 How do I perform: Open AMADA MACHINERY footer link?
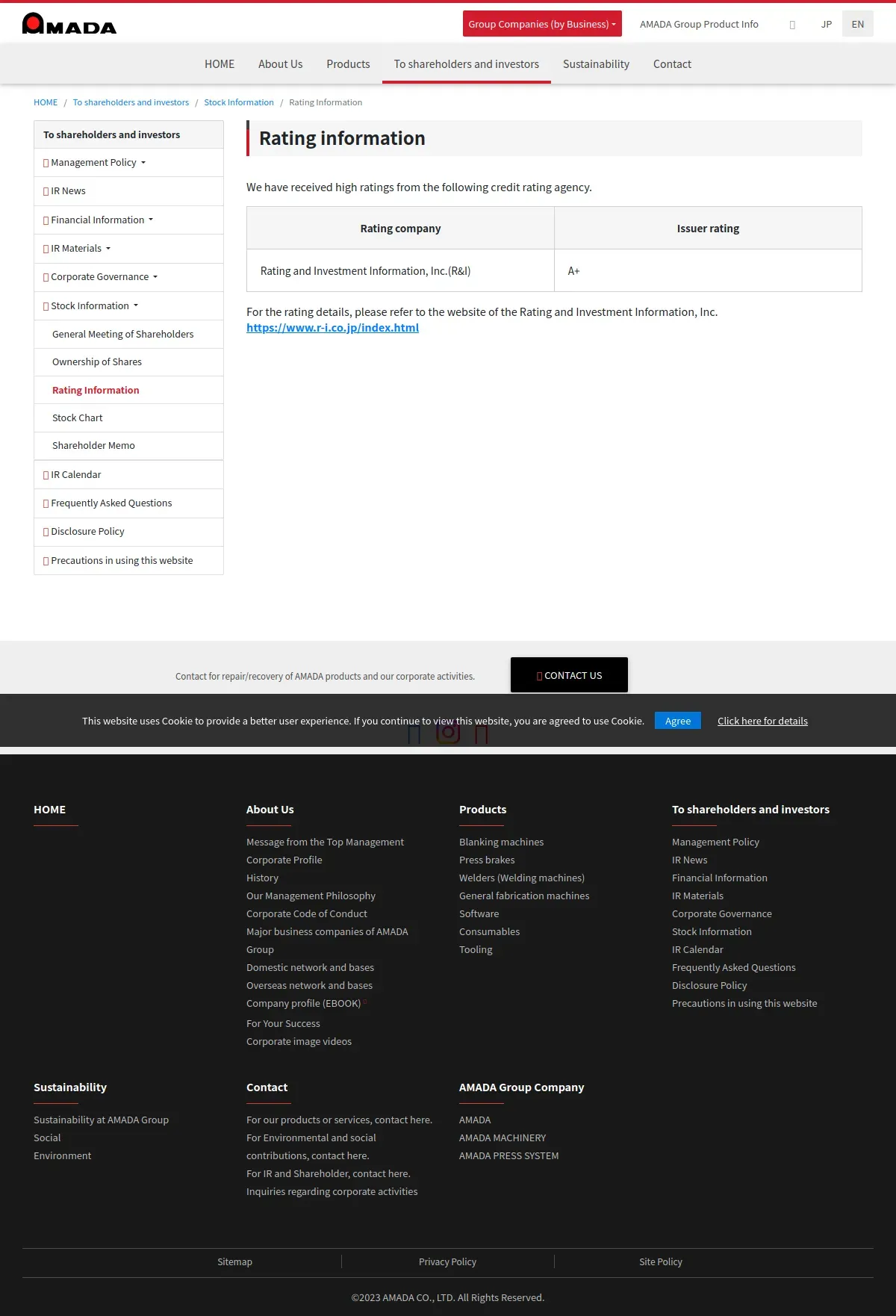pos(503,1137)
